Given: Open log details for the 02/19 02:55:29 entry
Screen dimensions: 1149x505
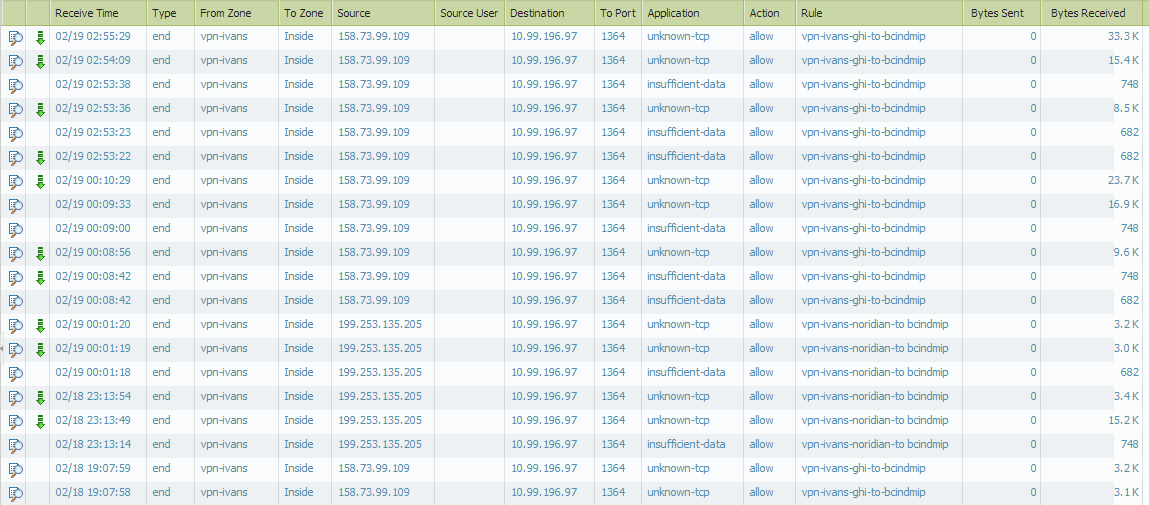Looking at the screenshot, I should click(x=16, y=37).
